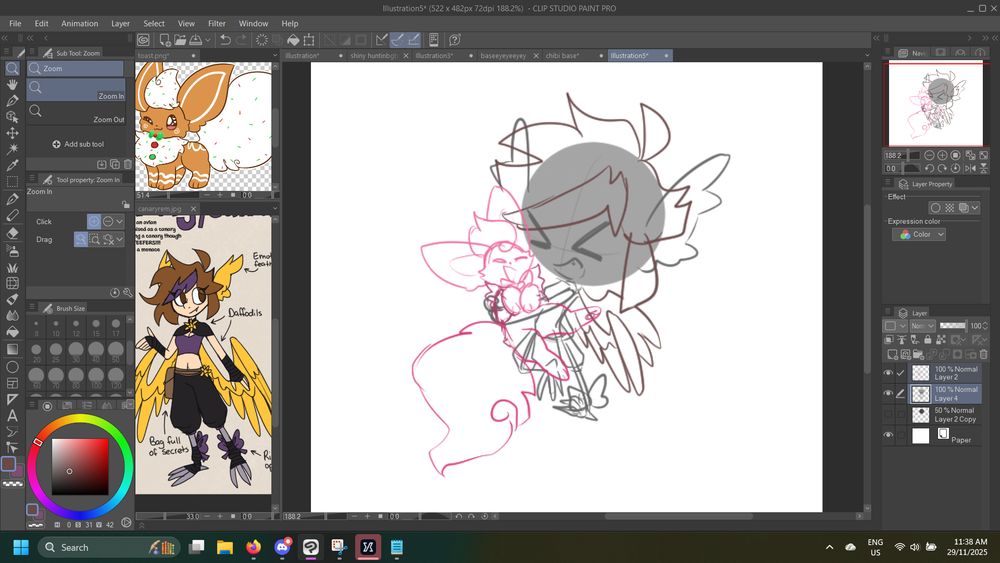Select Layer 2 Copy in layer list

(x=945, y=414)
